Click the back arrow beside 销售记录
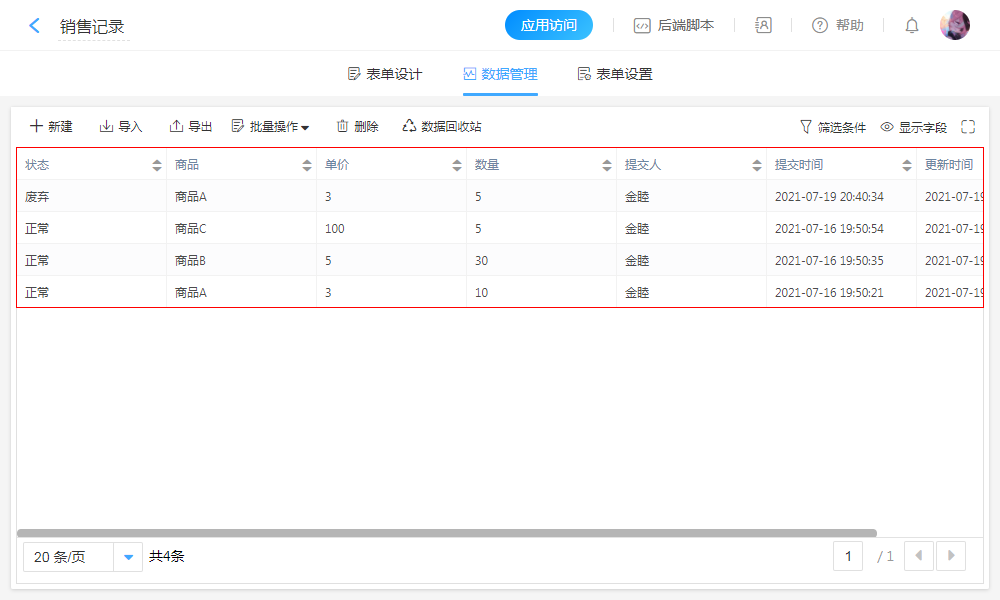The width and height of the screenshot is (1000, 600). 35,26
